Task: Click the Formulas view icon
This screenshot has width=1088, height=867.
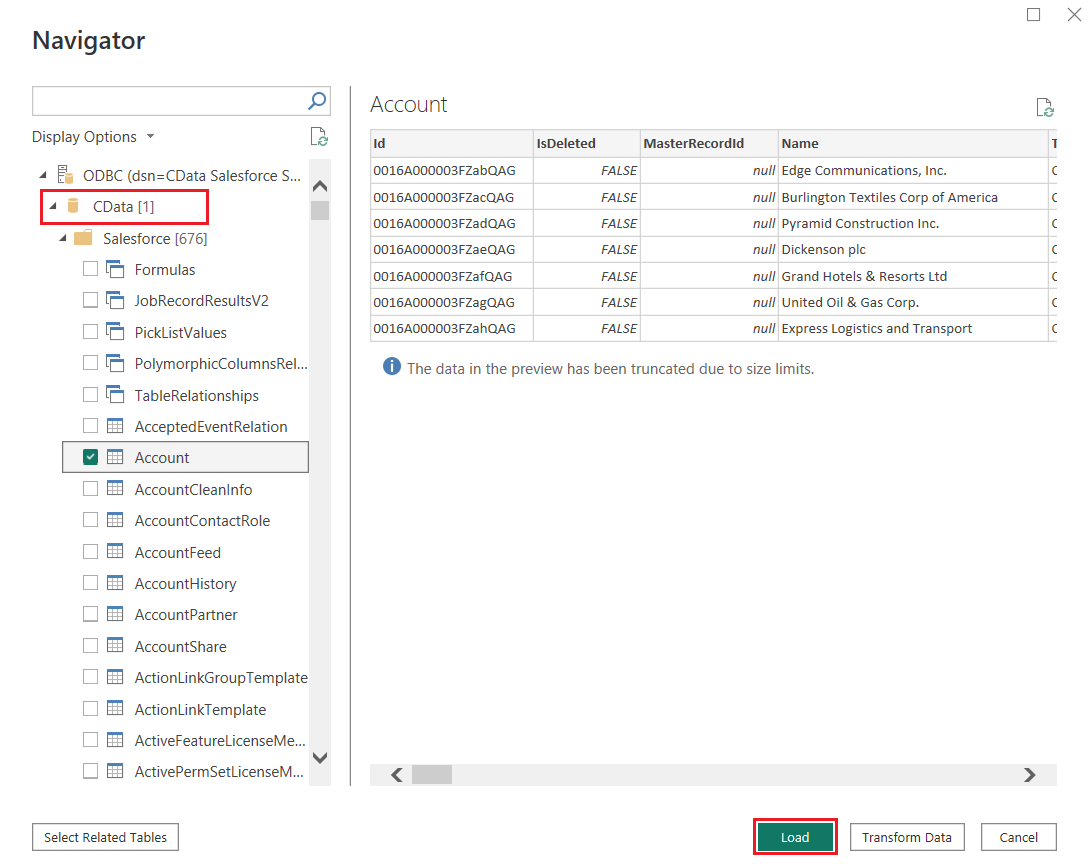Action: (115, 270)
